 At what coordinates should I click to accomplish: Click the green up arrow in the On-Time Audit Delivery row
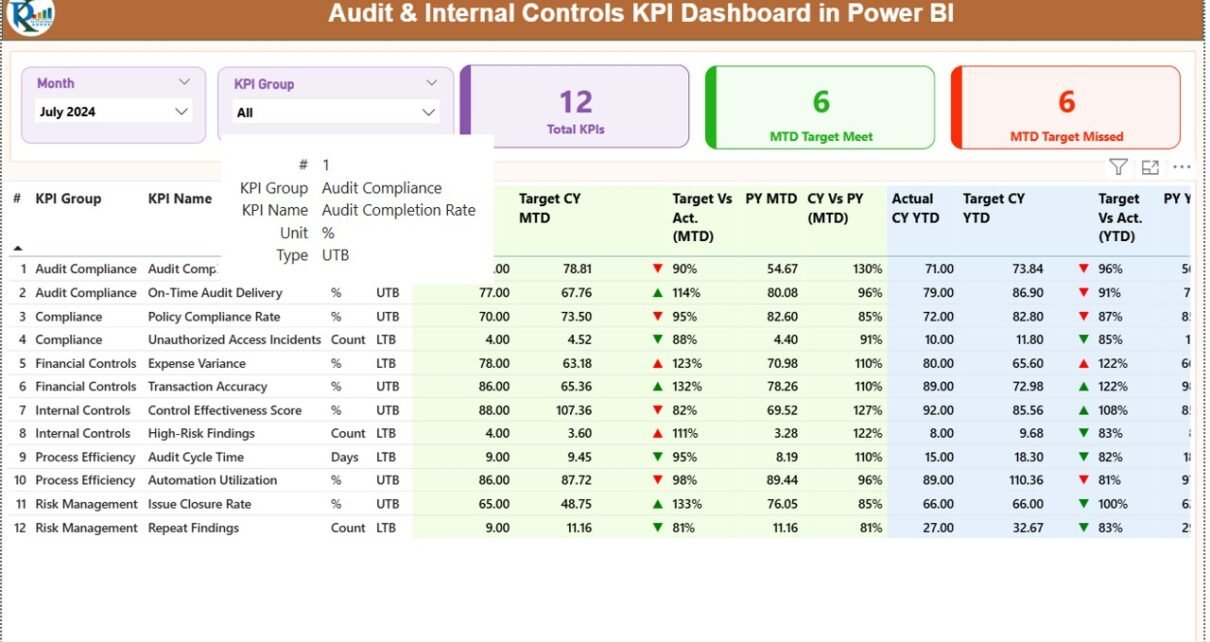657,293
